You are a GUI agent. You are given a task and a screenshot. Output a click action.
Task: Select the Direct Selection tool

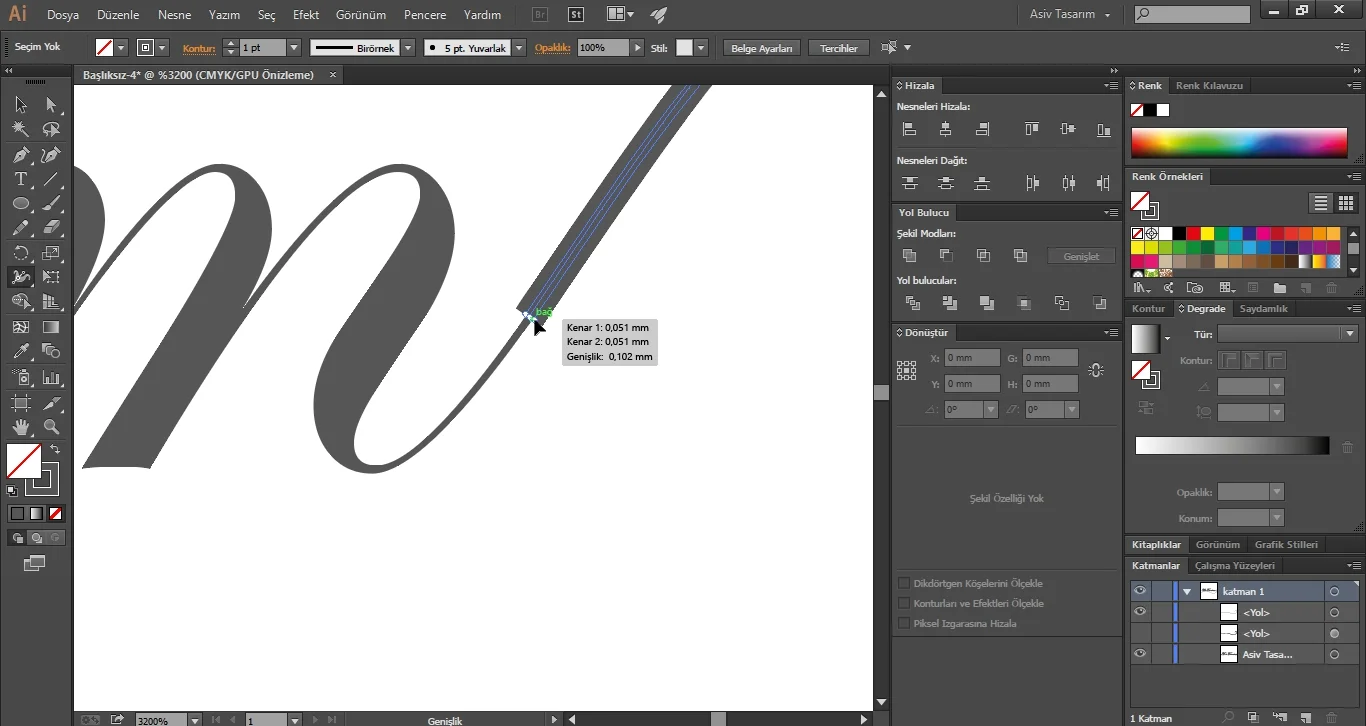point(51,105)
